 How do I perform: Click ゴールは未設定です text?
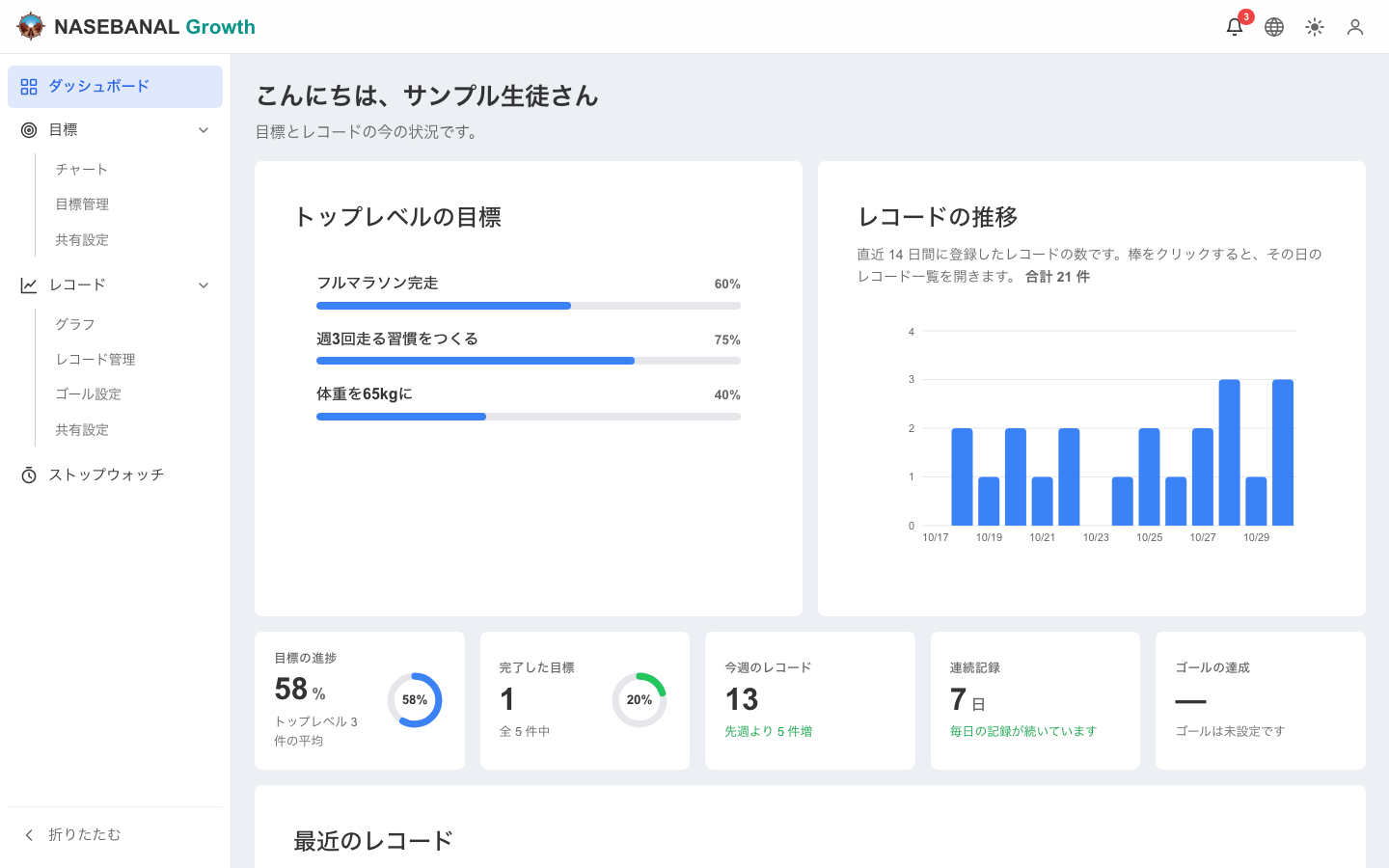[x=1230, y=731]
